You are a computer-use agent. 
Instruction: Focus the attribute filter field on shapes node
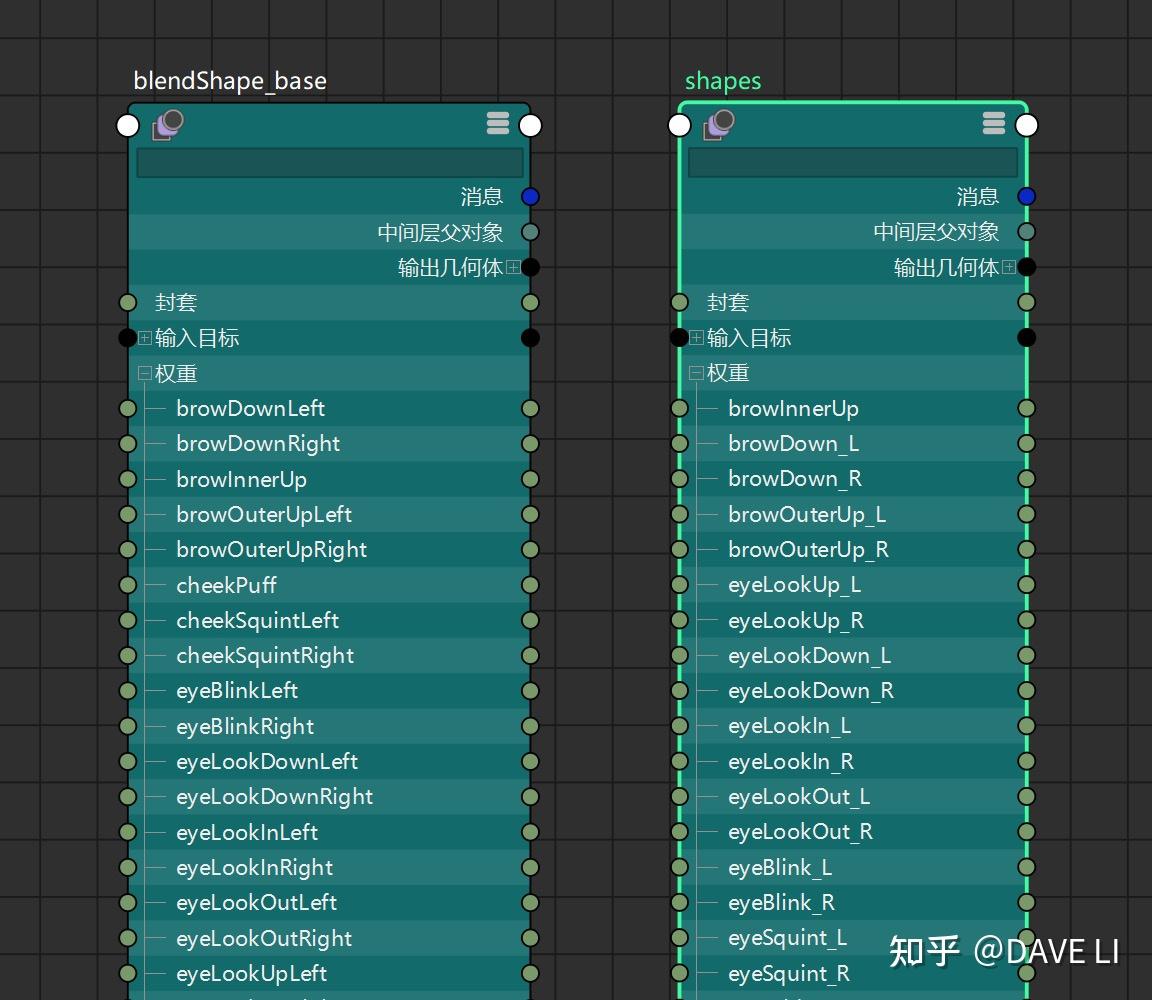tap(853, 162)
